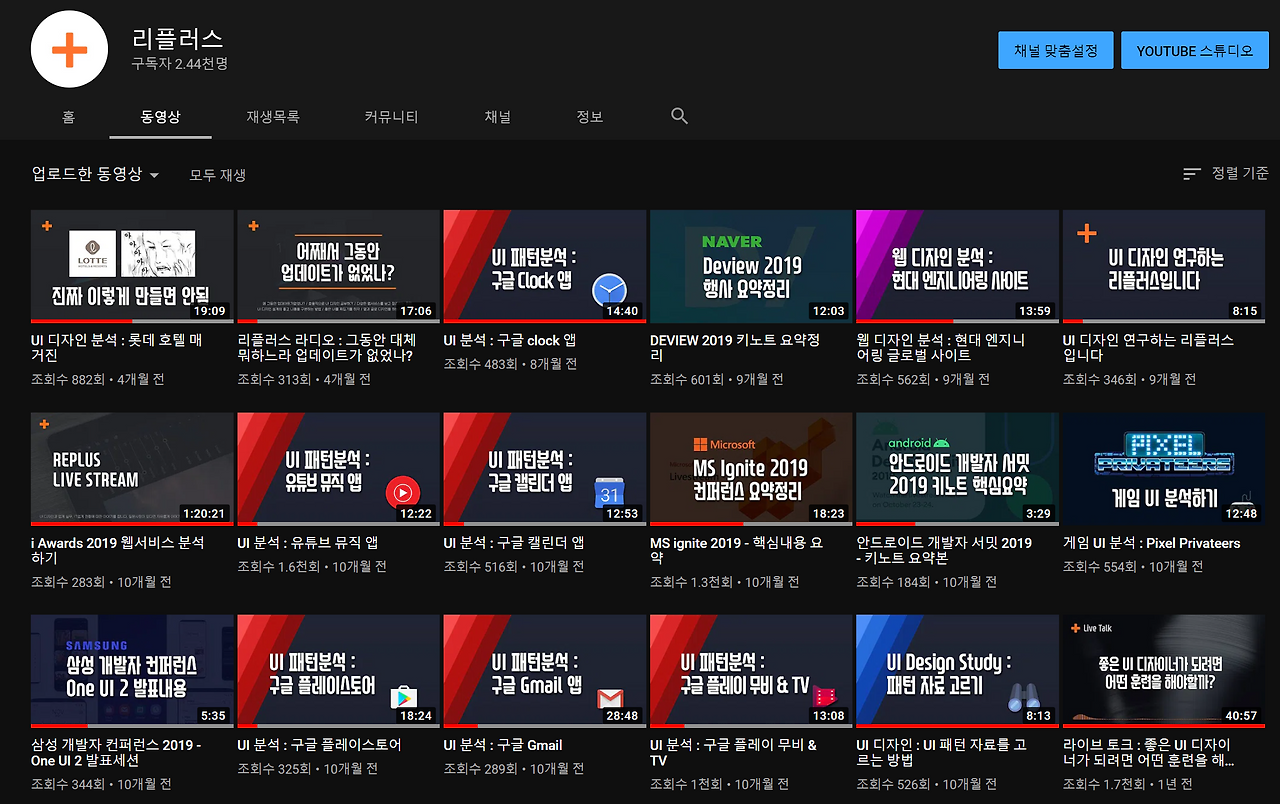1280x804 pixels.
Task: Open the MS Ignite 2019 thumbnail
Action: [x=751, y=469]
